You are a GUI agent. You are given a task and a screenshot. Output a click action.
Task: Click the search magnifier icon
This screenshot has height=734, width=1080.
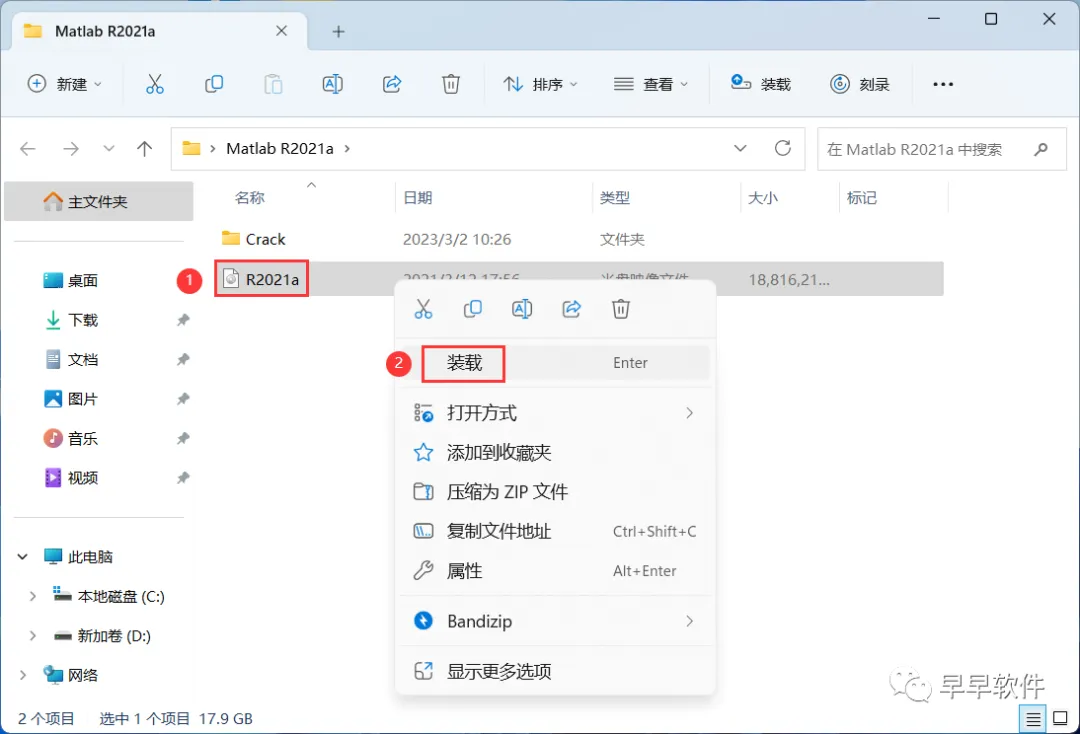pos(1041,149)
